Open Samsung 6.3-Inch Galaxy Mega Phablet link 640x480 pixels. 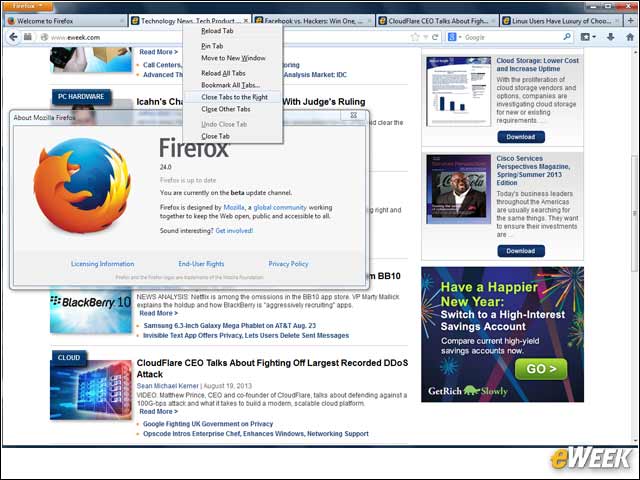pos(229,326)
